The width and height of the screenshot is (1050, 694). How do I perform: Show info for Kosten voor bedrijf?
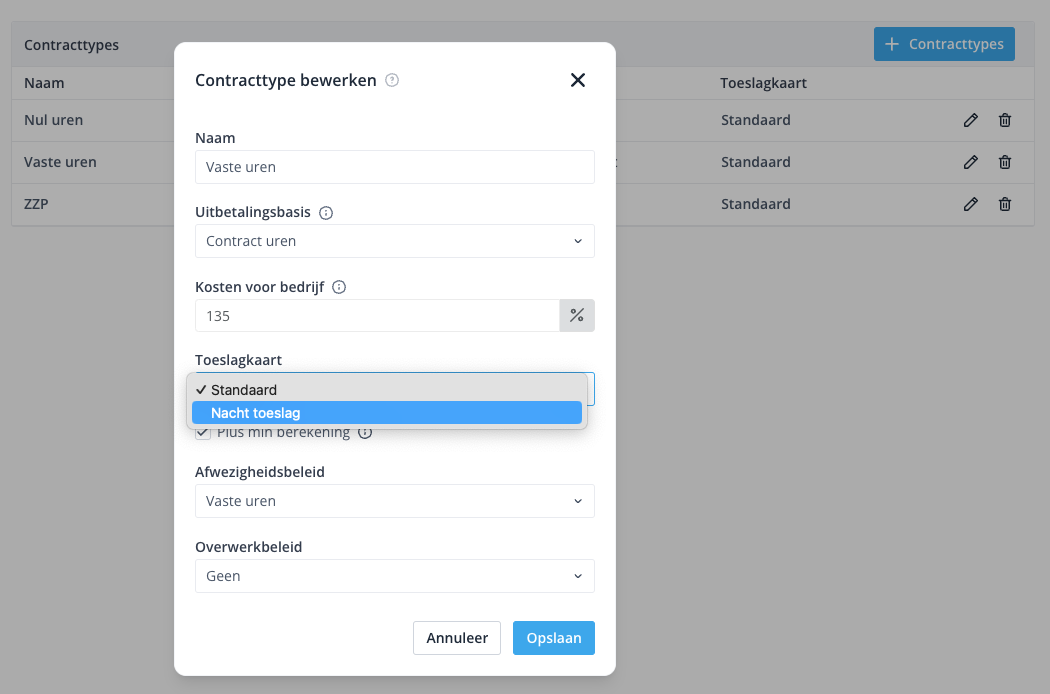click(339, 287)
